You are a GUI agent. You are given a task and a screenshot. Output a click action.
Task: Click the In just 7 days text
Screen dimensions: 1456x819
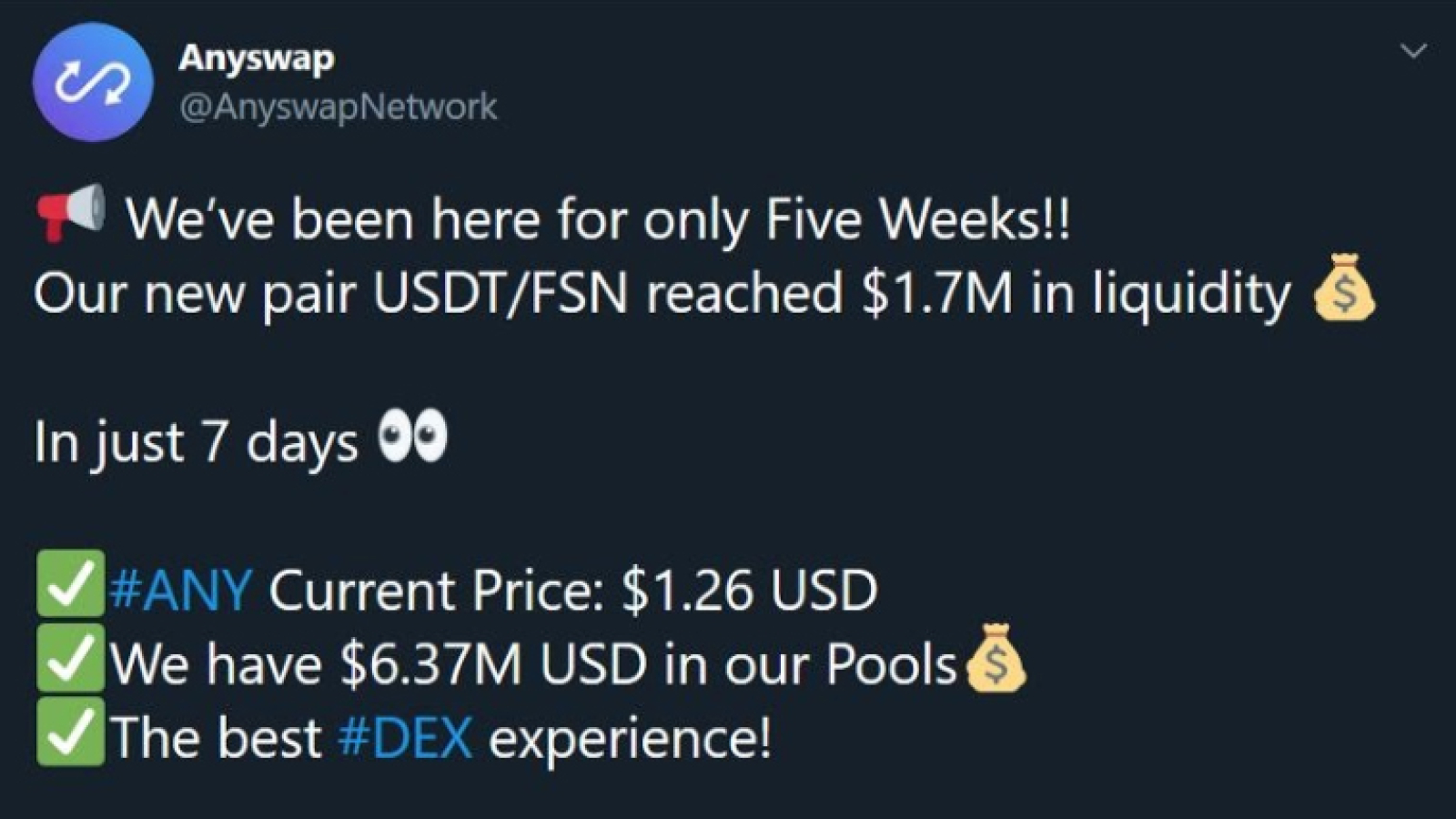[x=197, y=442]
